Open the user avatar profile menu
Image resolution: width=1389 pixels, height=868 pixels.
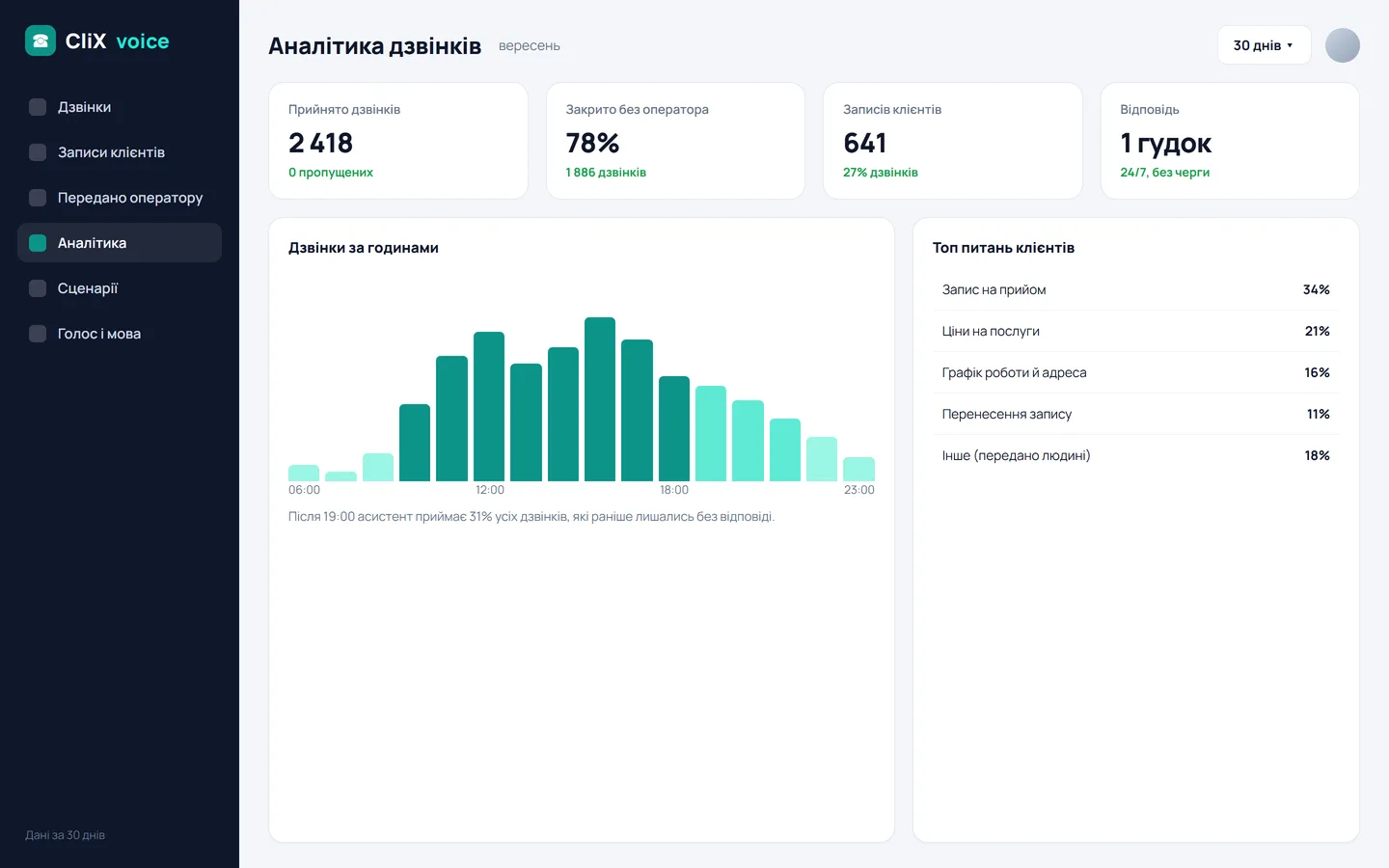(x=1343, y=45)
